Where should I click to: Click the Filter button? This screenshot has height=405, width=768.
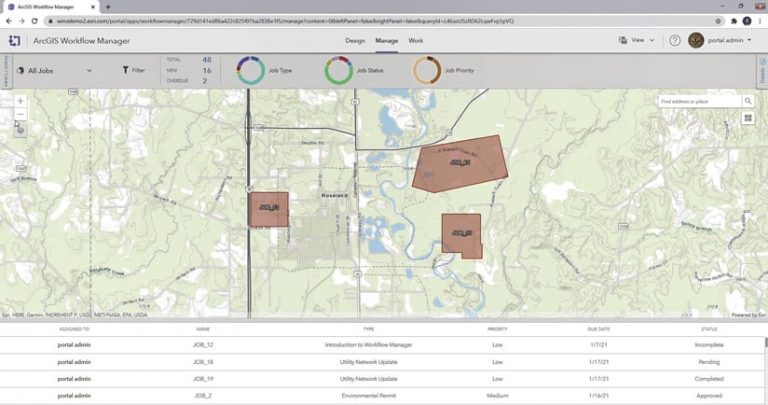click(x=133, y=70)
